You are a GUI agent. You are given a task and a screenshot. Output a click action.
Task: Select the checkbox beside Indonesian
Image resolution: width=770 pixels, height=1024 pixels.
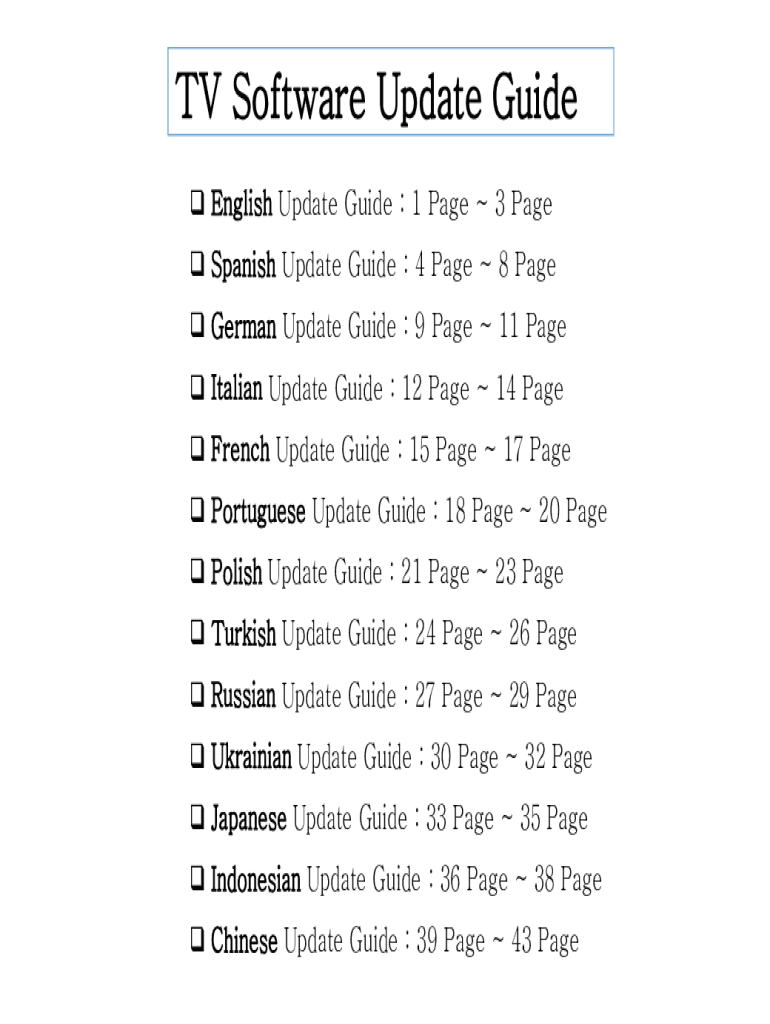(197, 881)
